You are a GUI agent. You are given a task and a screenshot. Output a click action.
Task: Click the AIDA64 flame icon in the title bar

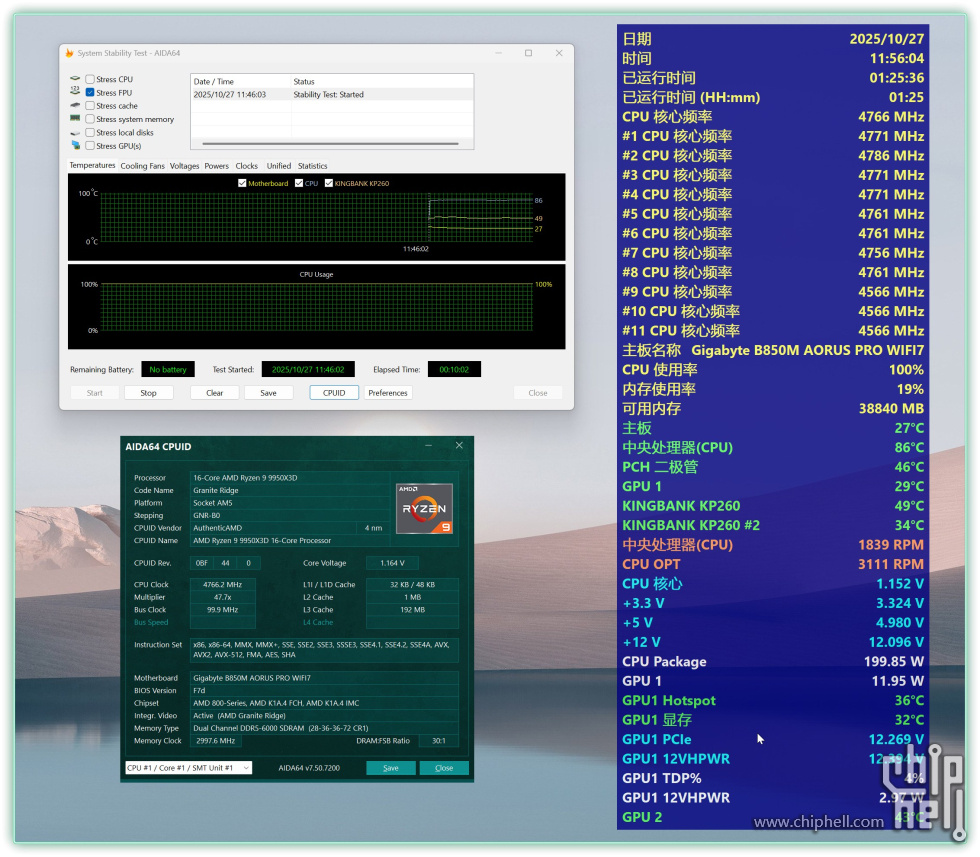tap(69, 53)
